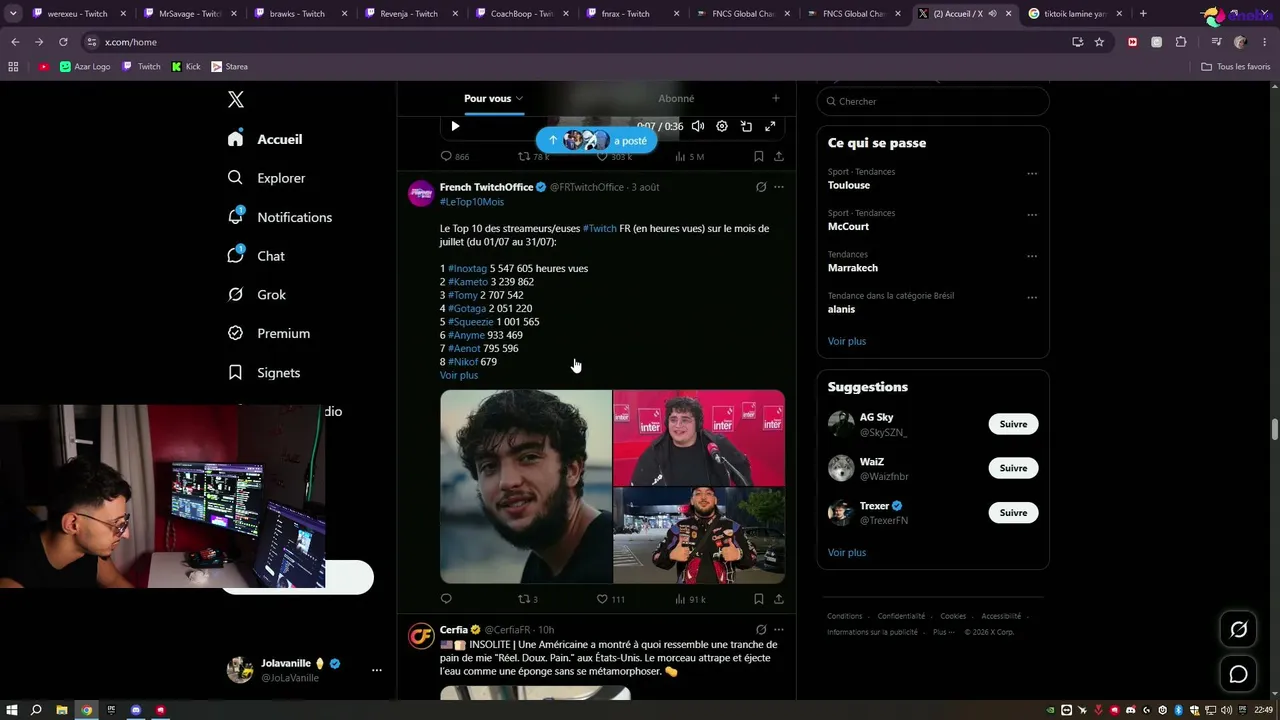1280x720 pixels.
Task: Open the X logo home link
Action: (236, 99)
